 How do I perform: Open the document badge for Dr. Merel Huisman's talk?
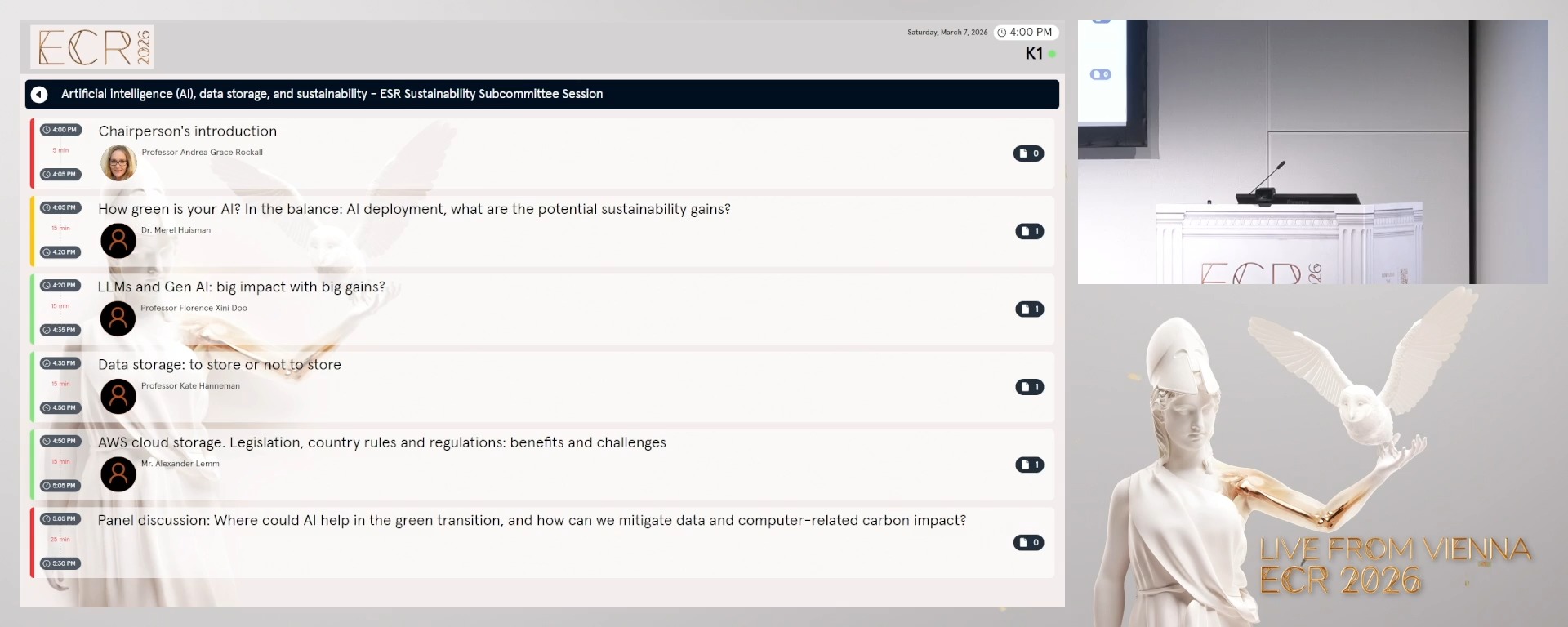click(1029, 232)
